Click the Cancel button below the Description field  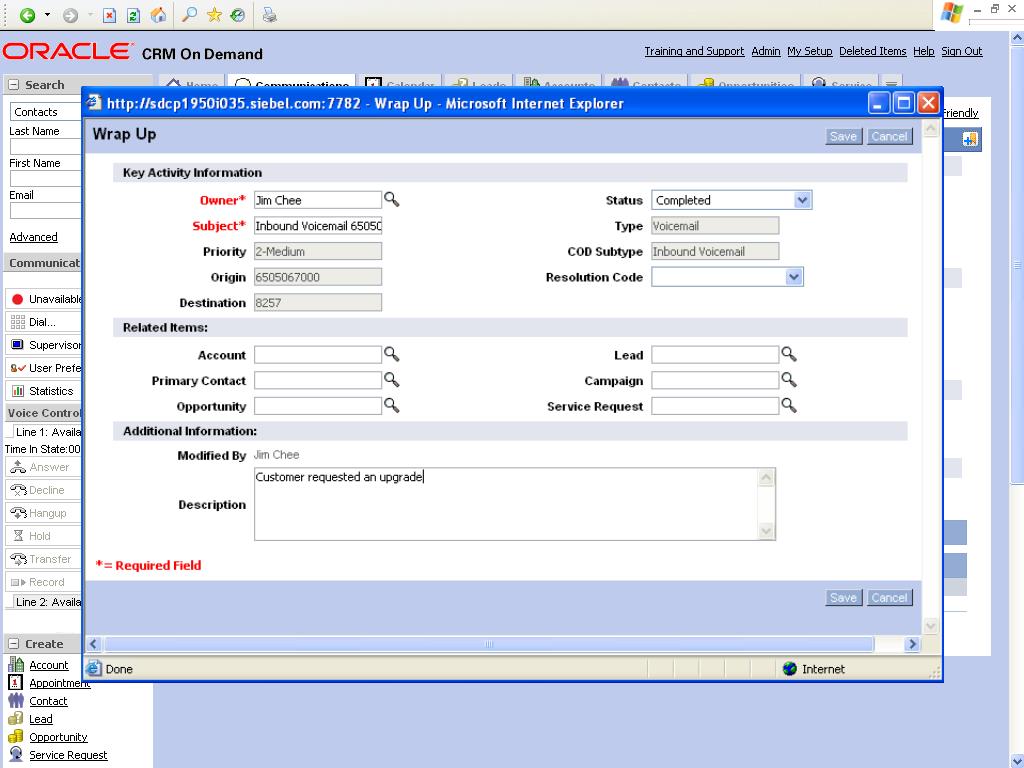(889, 598)
